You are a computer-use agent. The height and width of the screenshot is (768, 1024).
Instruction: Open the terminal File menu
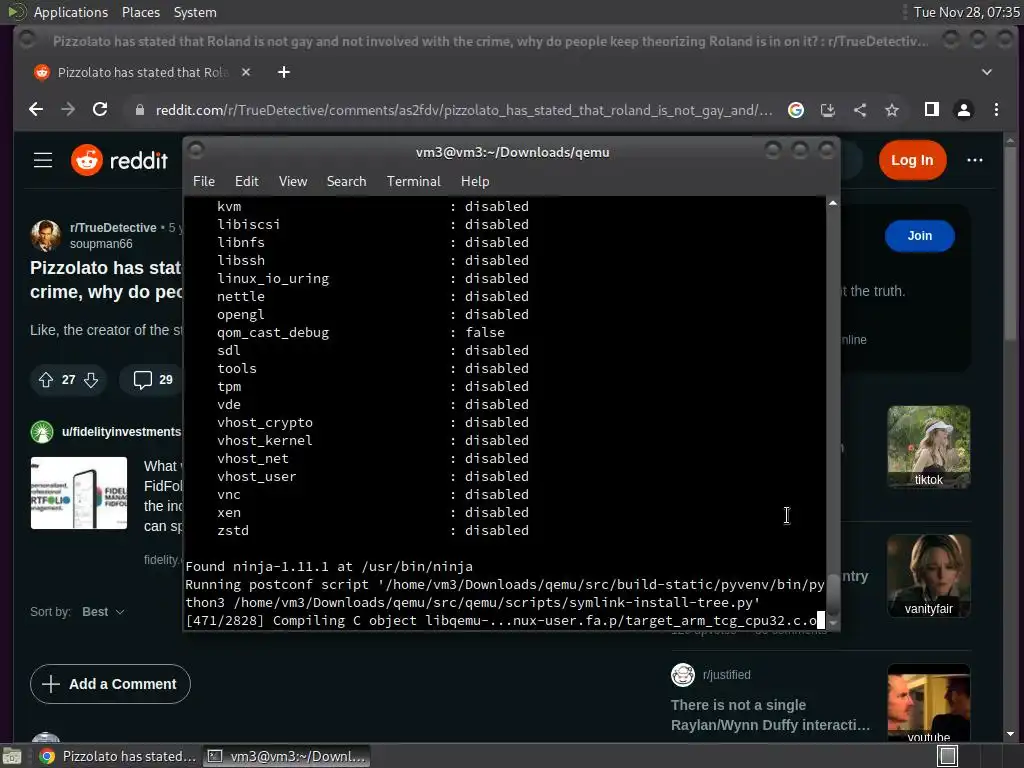click(x=204, y=182)
